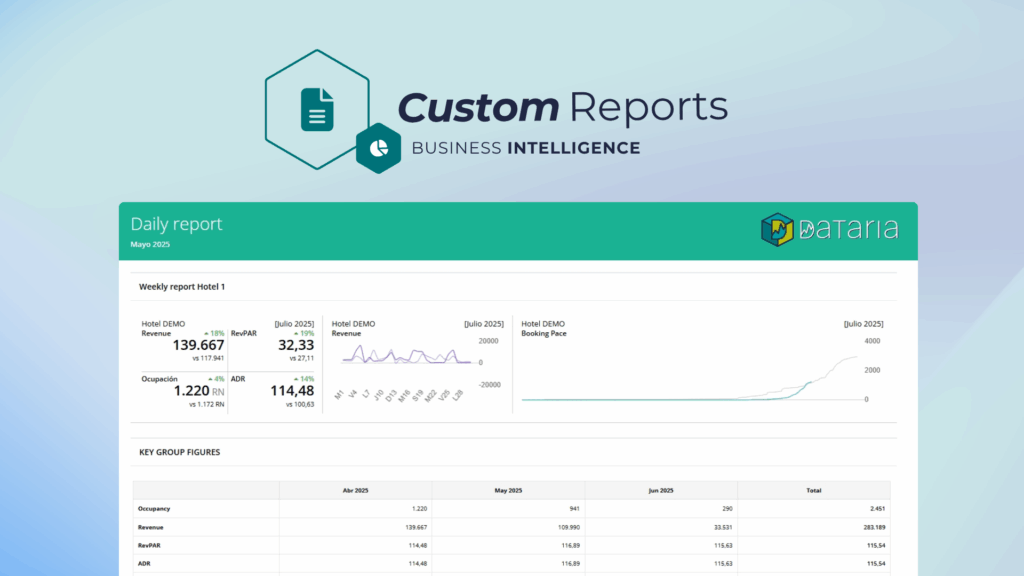The image size is (1024, 576).
Task: Select the "KEY GROUP FIGURES" heading
Action: 180,452
